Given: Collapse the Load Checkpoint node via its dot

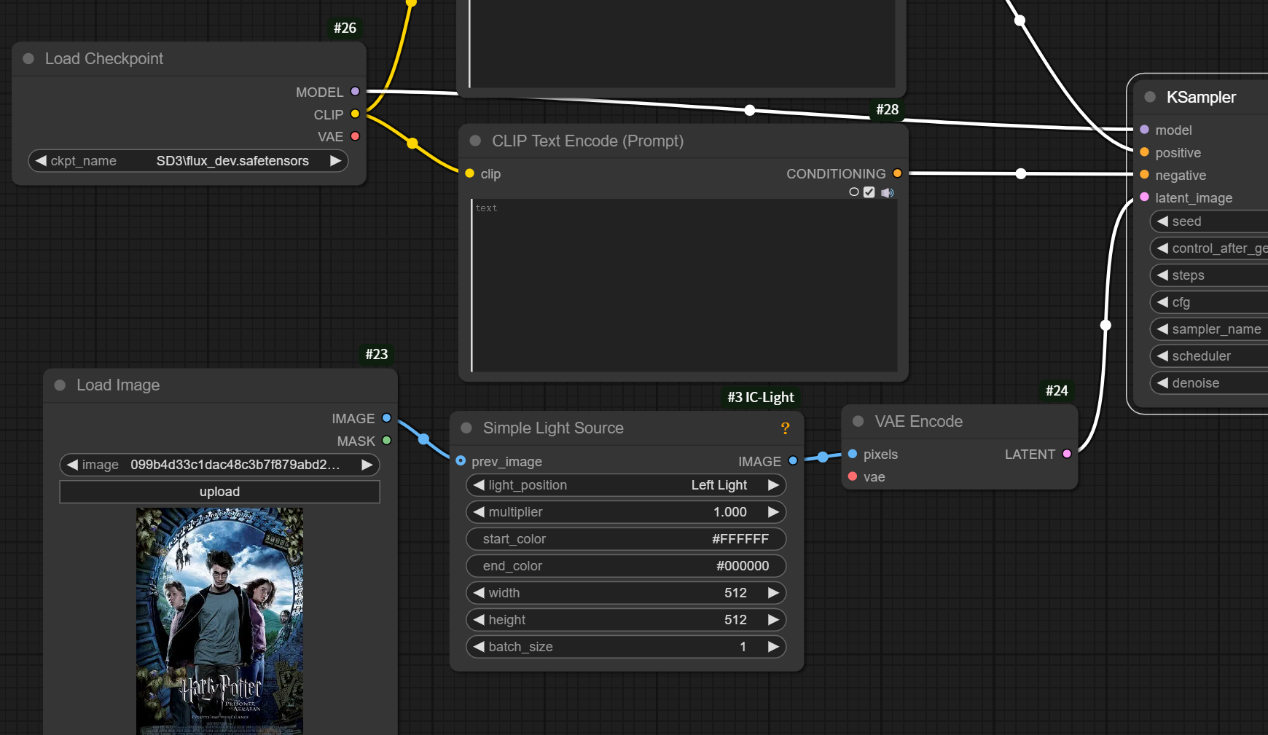Looking at the screenshot, I should (x=28, y=59).
